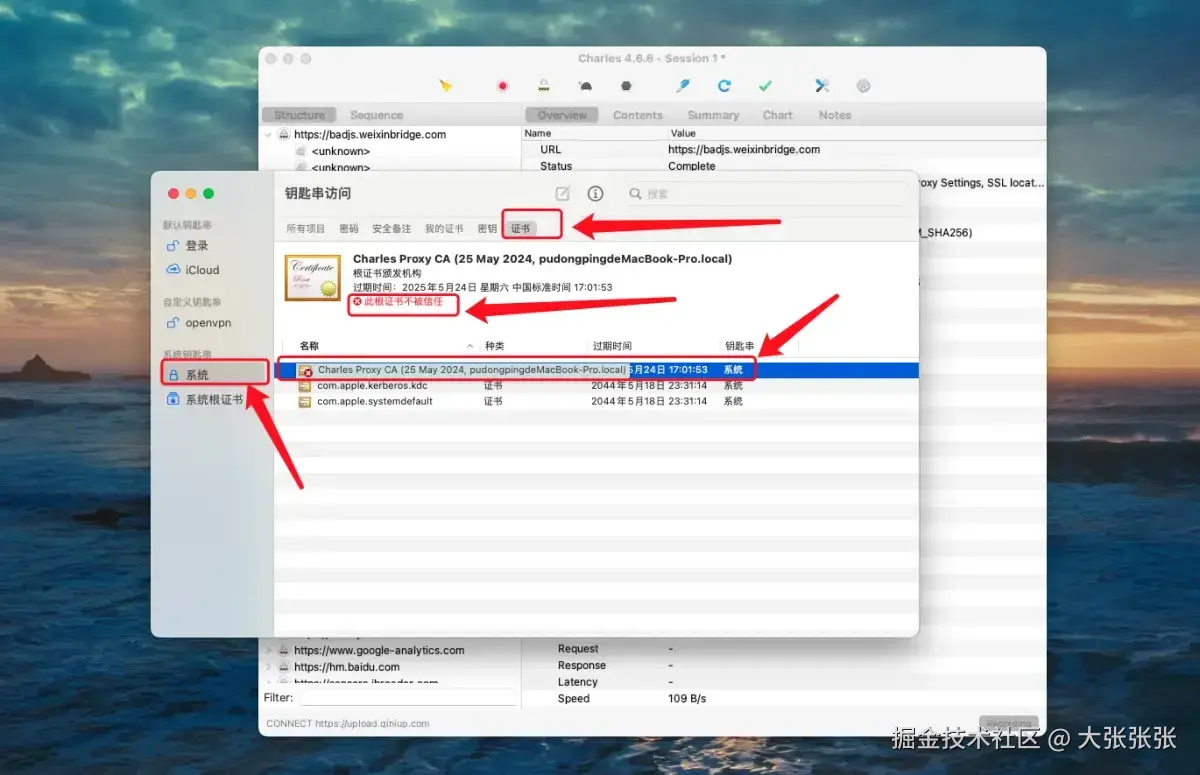The width and height of the screenshot is (1200, 775).
Task: Click the certificate icon beside com.apple.systemdefault
Action: coord(305,401)
